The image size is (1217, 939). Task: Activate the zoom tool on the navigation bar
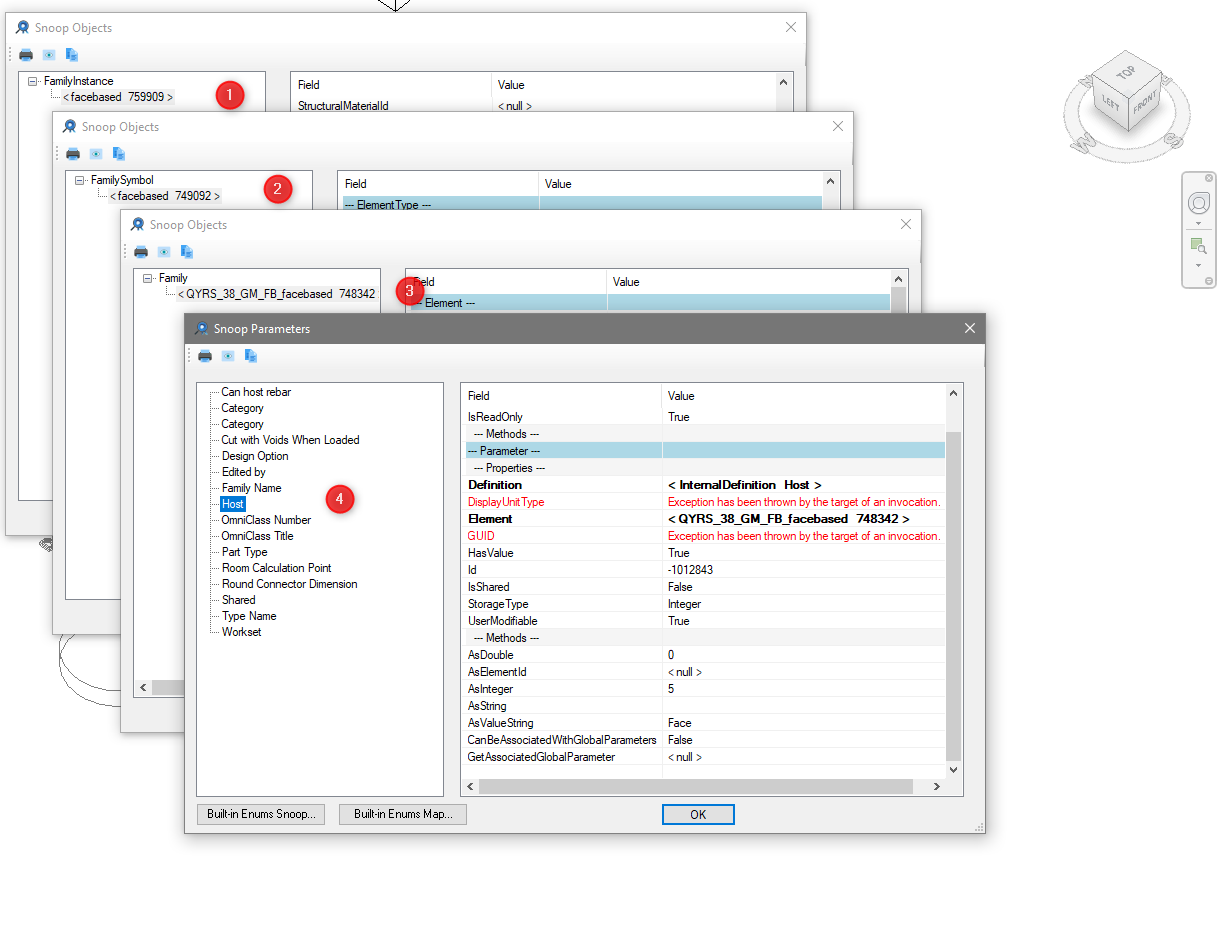click(1198, 245)
